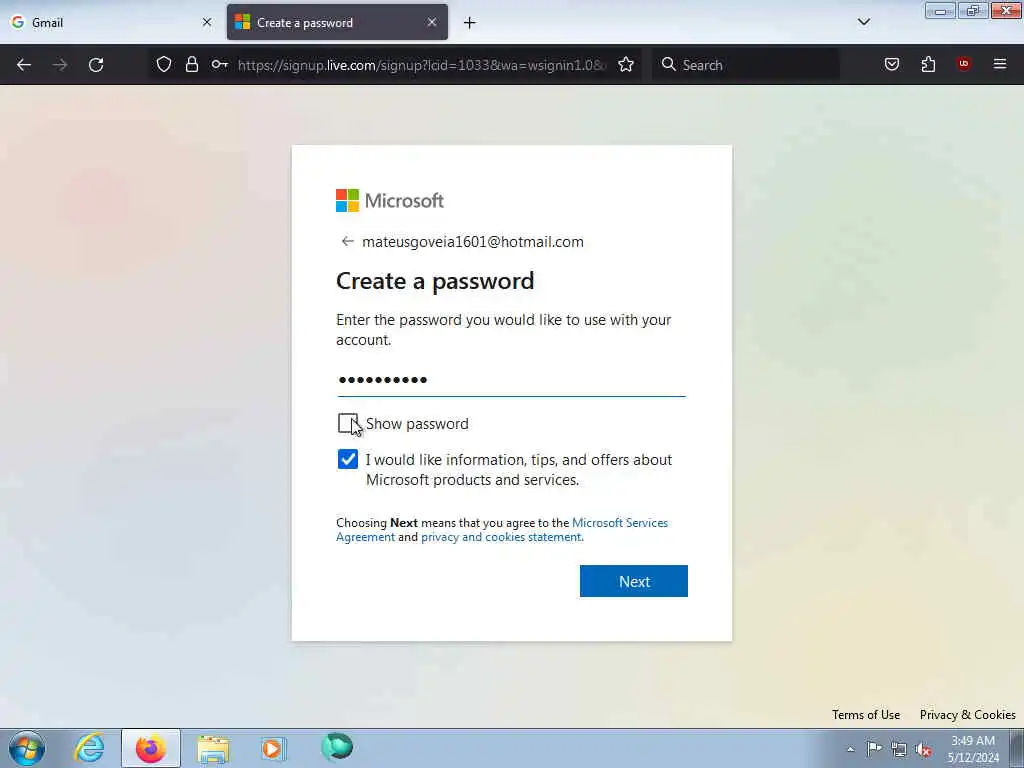The image size is (1024, 768).
Task: Close the Create a password tab
Action: (x=432, y=22)
